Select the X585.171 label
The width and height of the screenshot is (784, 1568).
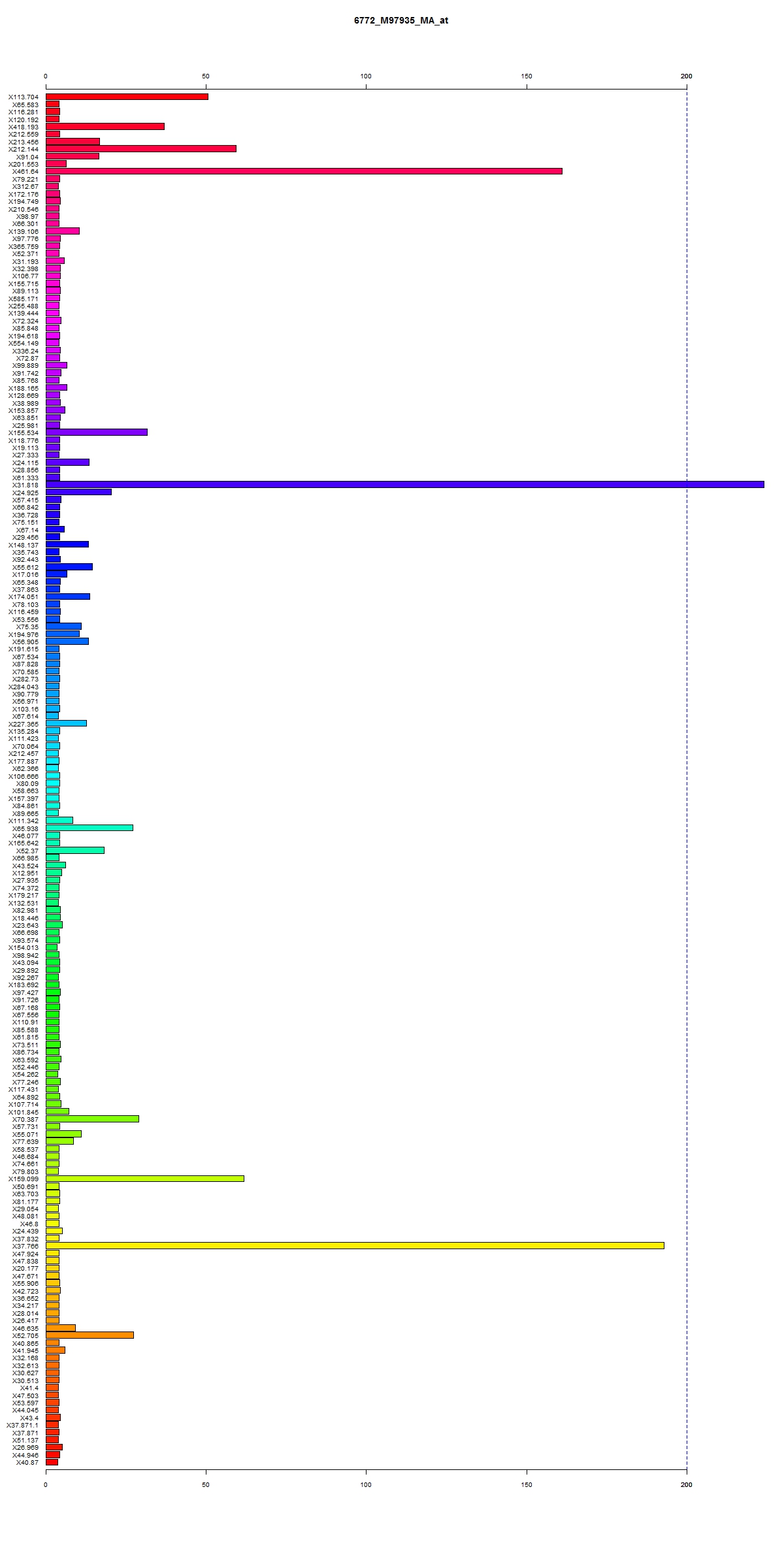pyautogui.click(x=24, y=299)
